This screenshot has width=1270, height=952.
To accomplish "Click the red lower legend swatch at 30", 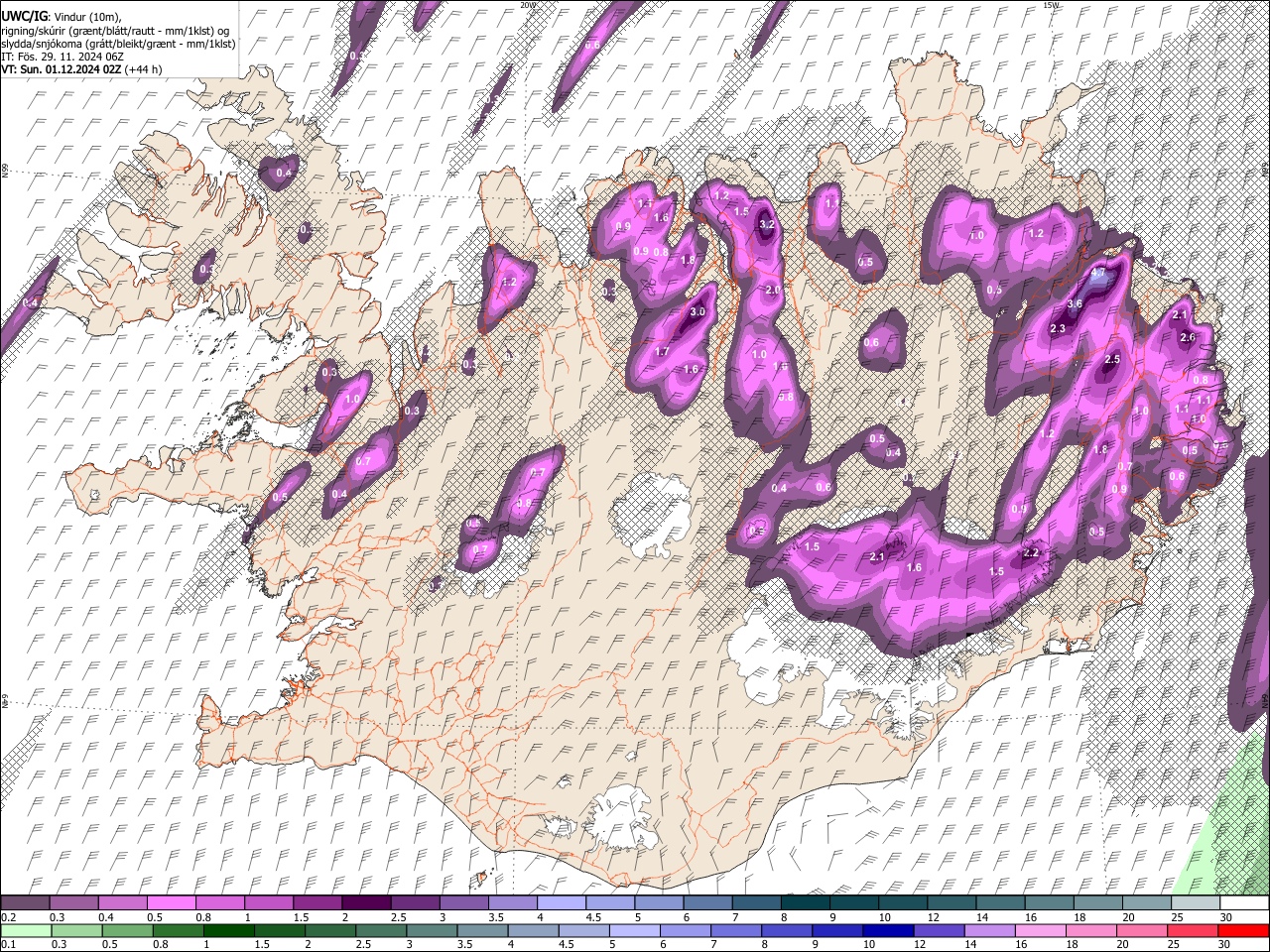I will (1243, 930).
